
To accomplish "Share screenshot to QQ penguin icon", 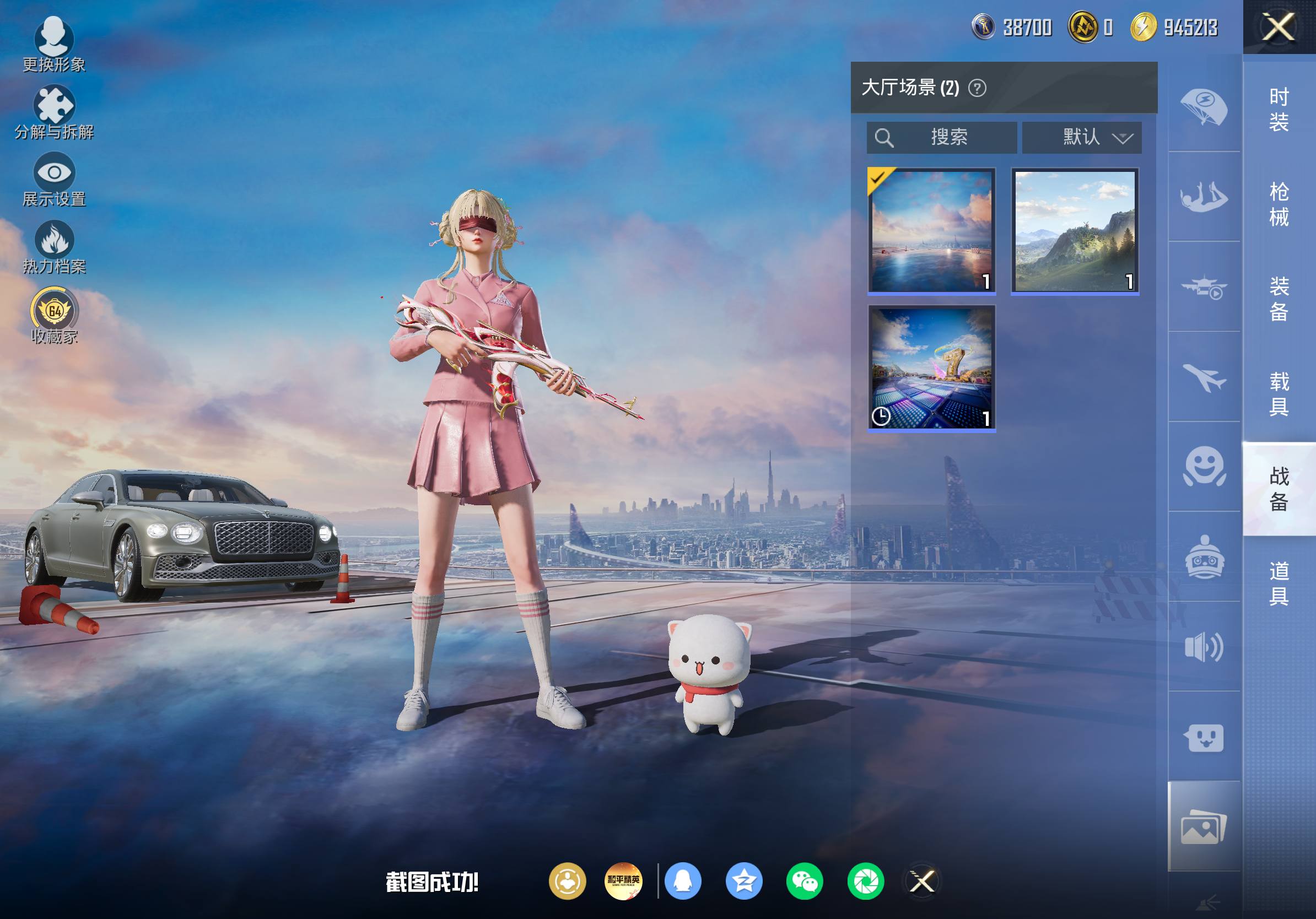I will 683,881.
